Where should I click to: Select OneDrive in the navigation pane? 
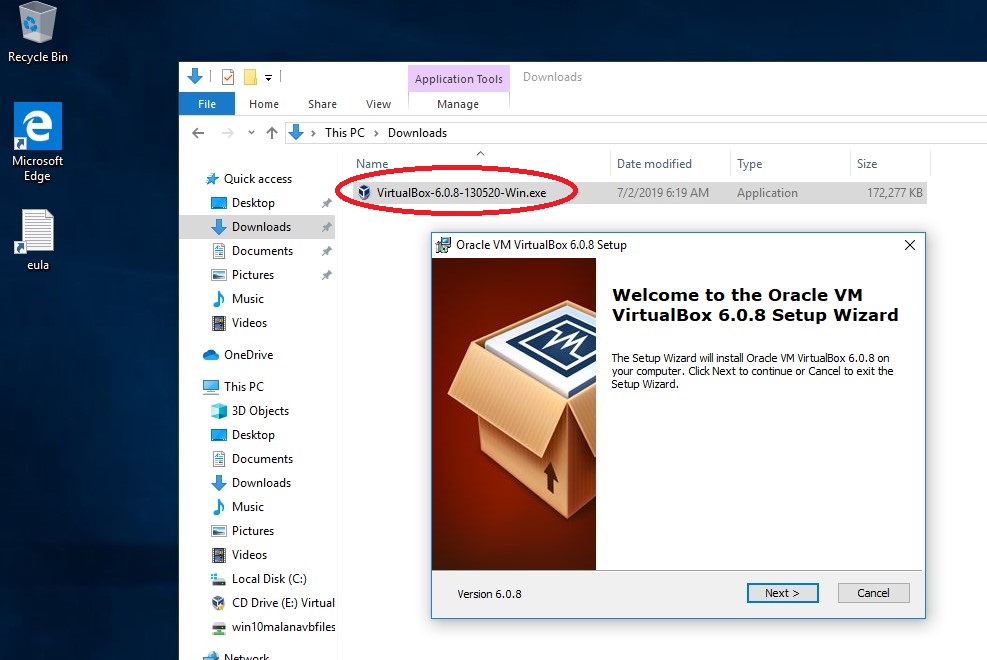[251, 354]
